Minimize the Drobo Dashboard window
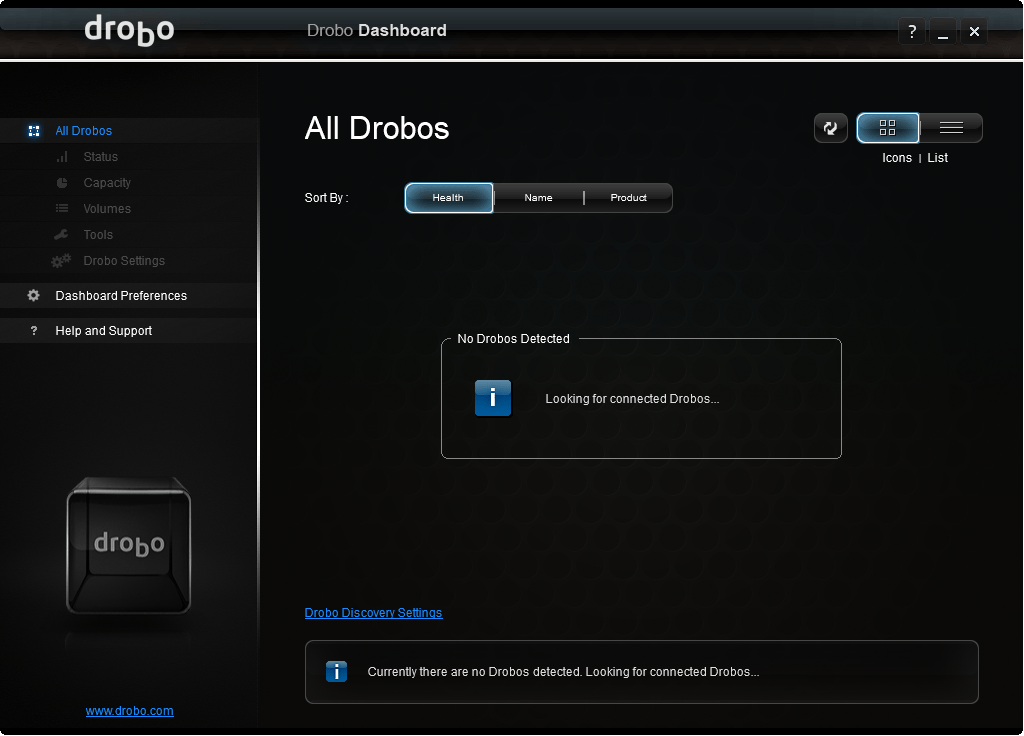 (943, 32)
